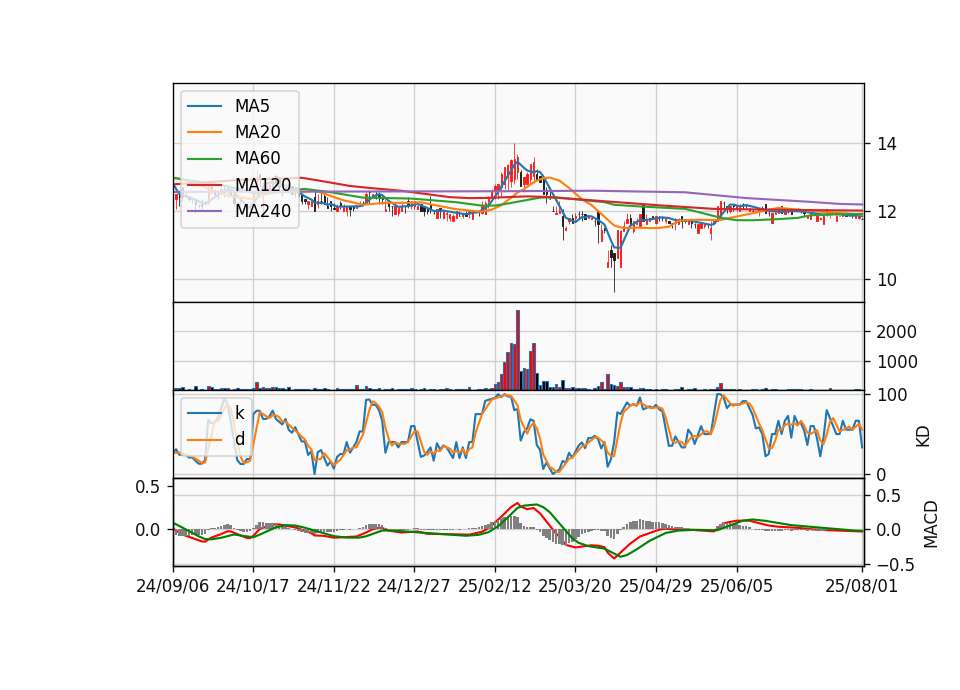This screenshot has height=690, width=960.
Task: Click the 25/02/12 date axis label
Action: pyautogui.click(x=495, y=586)
